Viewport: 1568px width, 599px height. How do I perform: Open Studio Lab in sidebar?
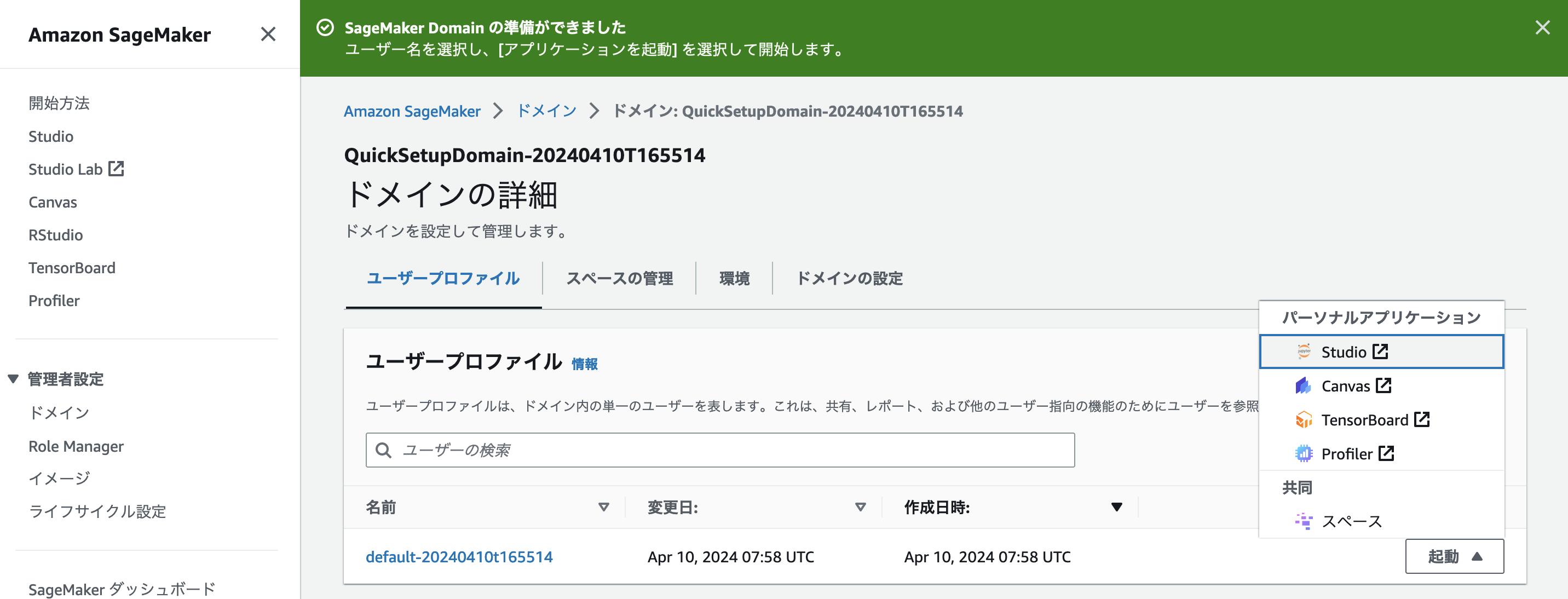point(65,169)
